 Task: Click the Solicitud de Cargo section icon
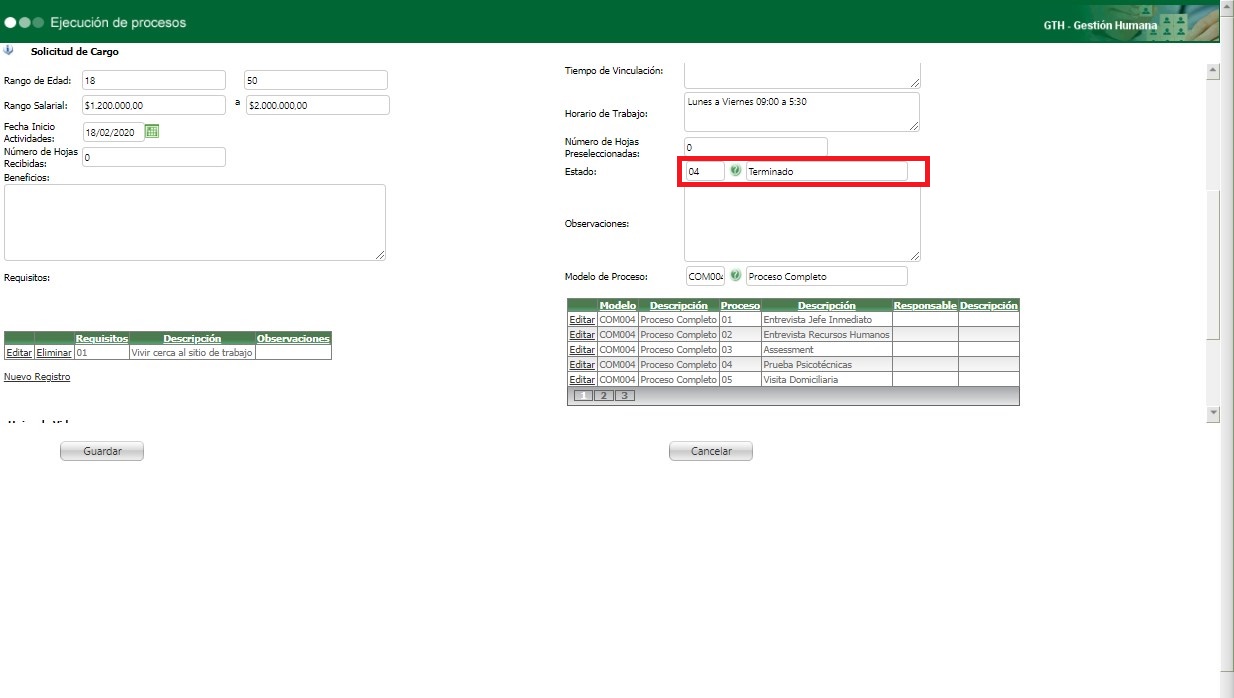pyautogui.click(x=9, y=50)
